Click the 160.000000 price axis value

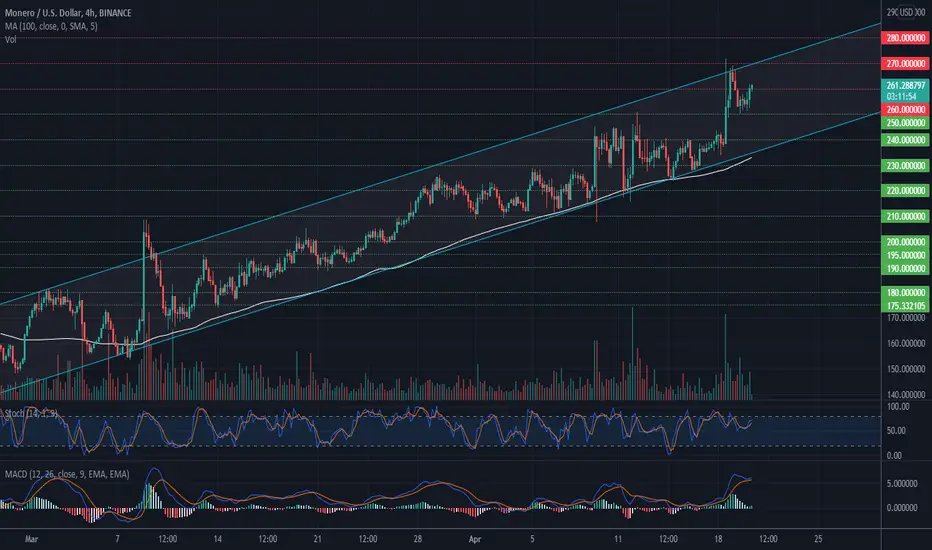click(x=906, y=343)
